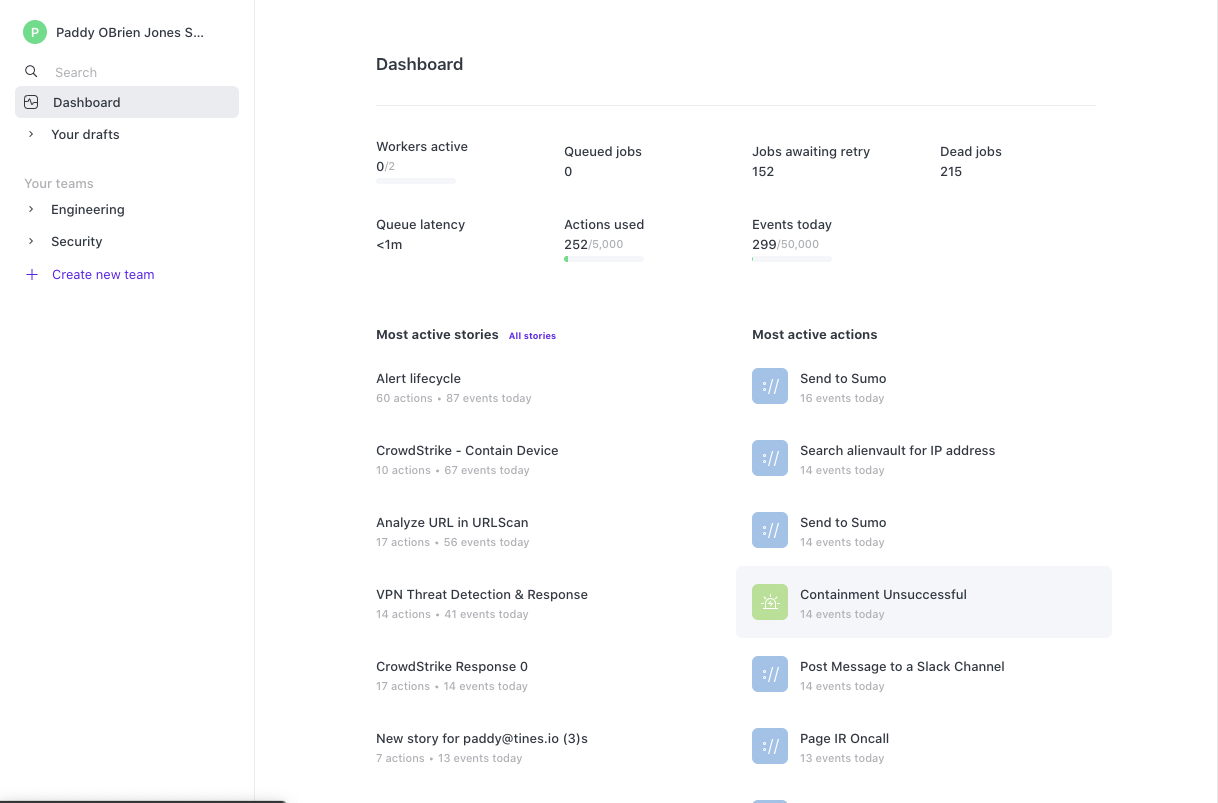Click the Dashboard activity icon in sidebar
Screen dimensions: 1218x803
click(x=32, y=102)
